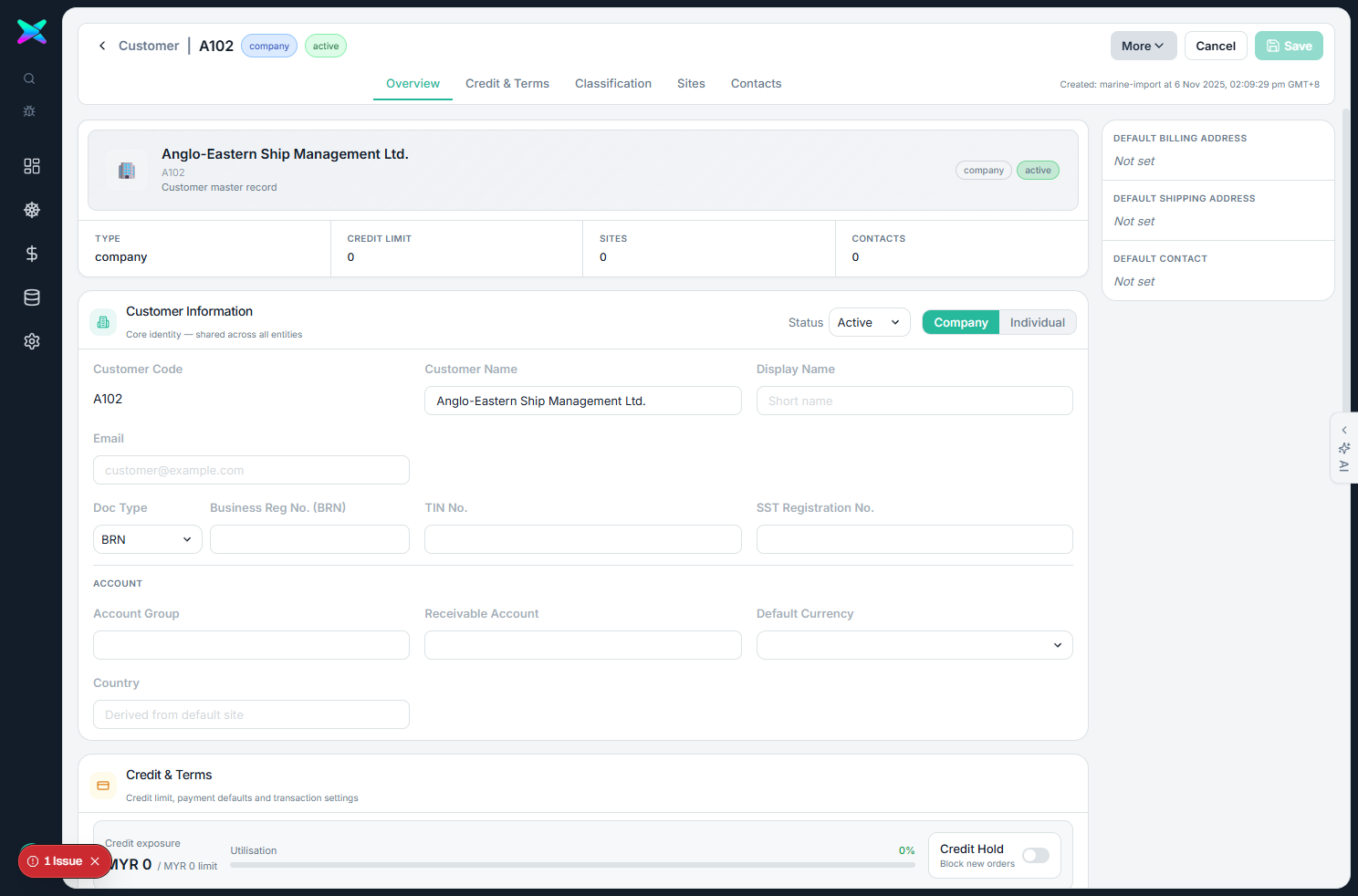The width and height of the screenshot is (1358, 896).
Task: Click the Display Name short name field
Action: tap(914, 401)
